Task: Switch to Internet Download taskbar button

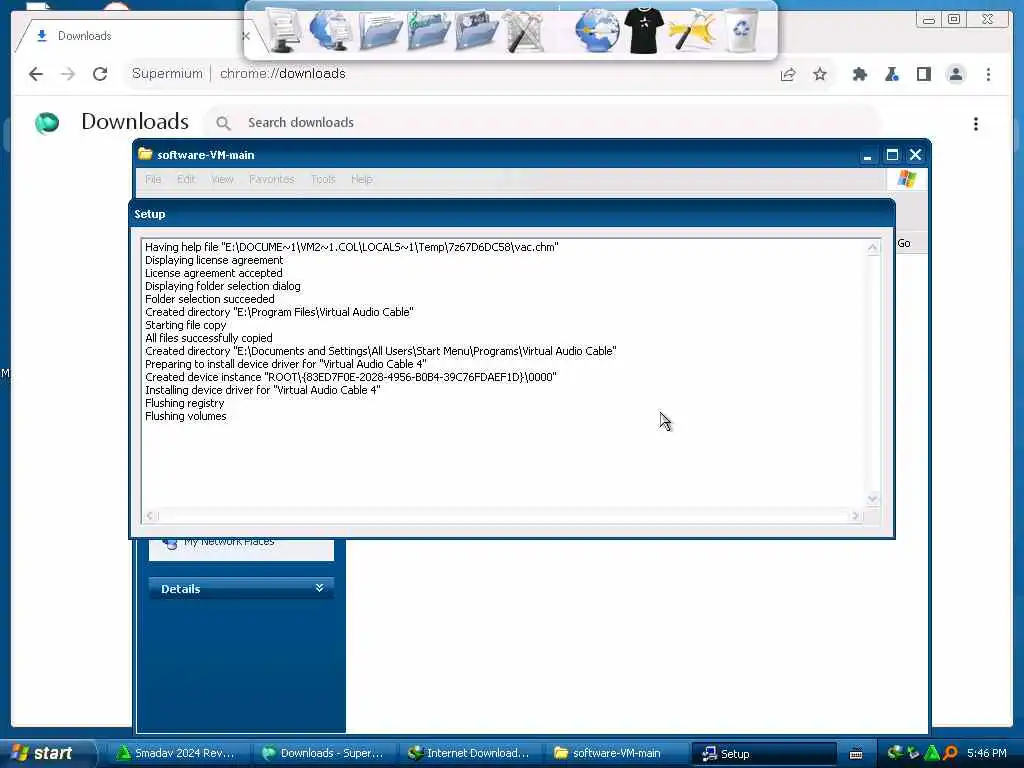Action: [x=470, y=753]
